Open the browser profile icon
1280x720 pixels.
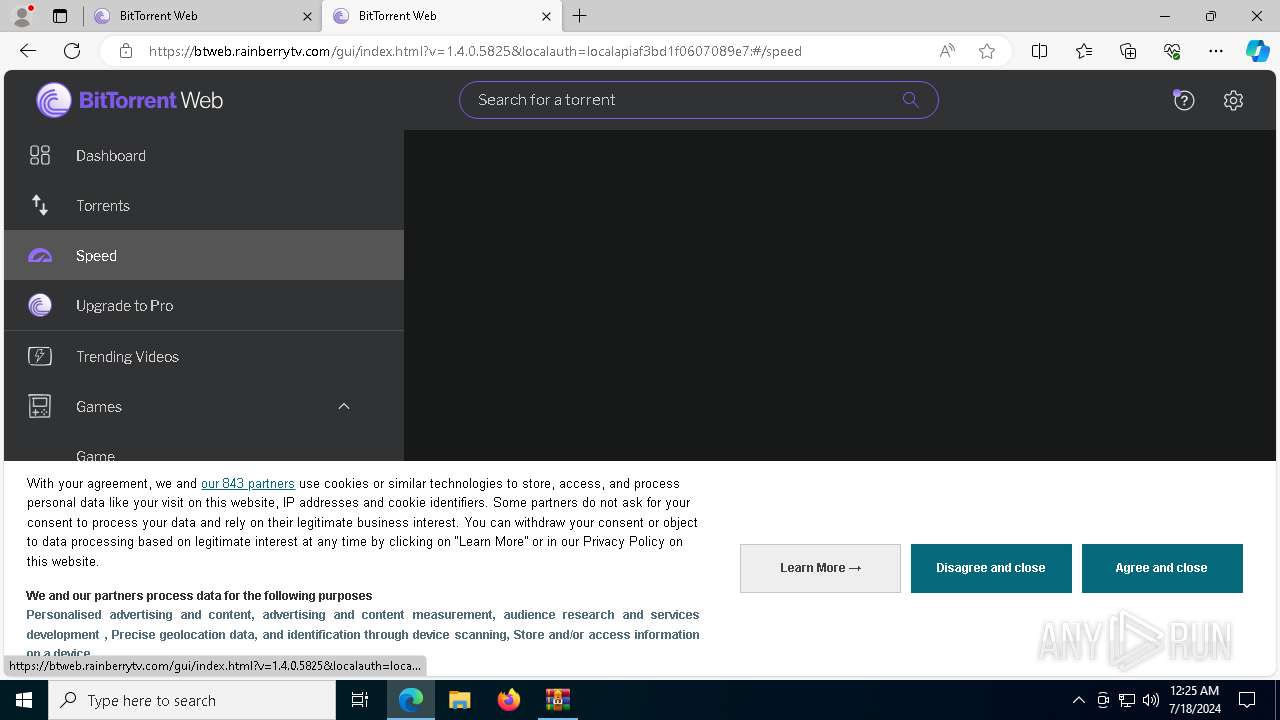click(x=22, y=16)
